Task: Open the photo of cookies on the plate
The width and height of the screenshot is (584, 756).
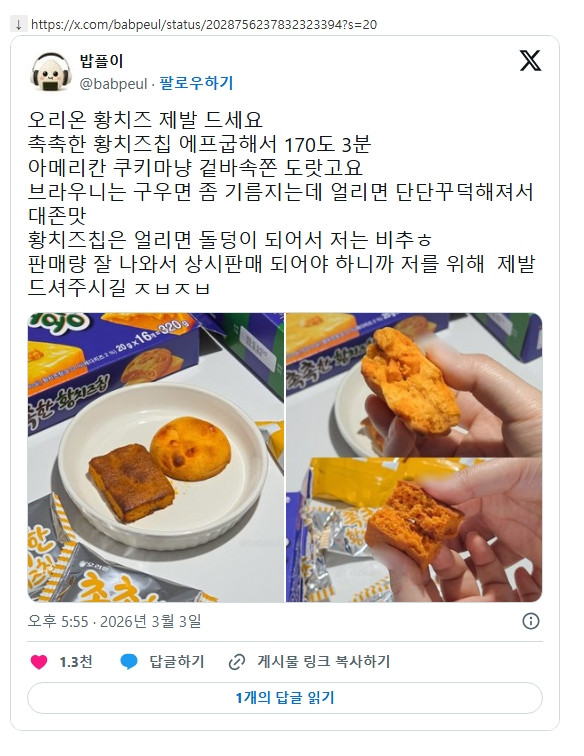Action: point(156,457)
